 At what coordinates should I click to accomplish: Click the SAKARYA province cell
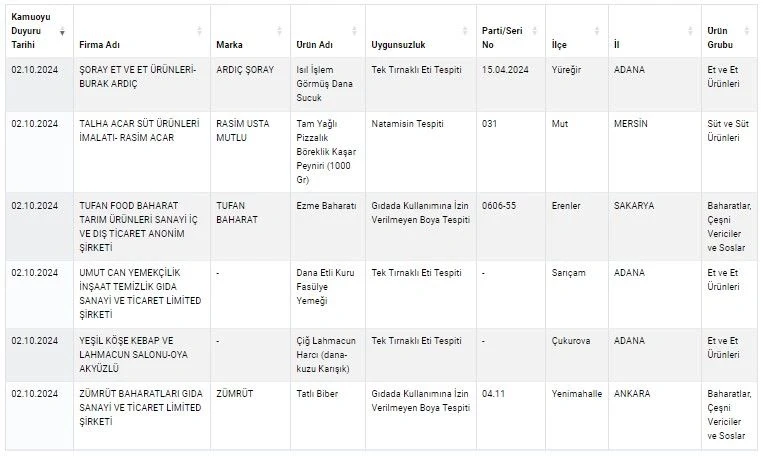pos(655,226)
